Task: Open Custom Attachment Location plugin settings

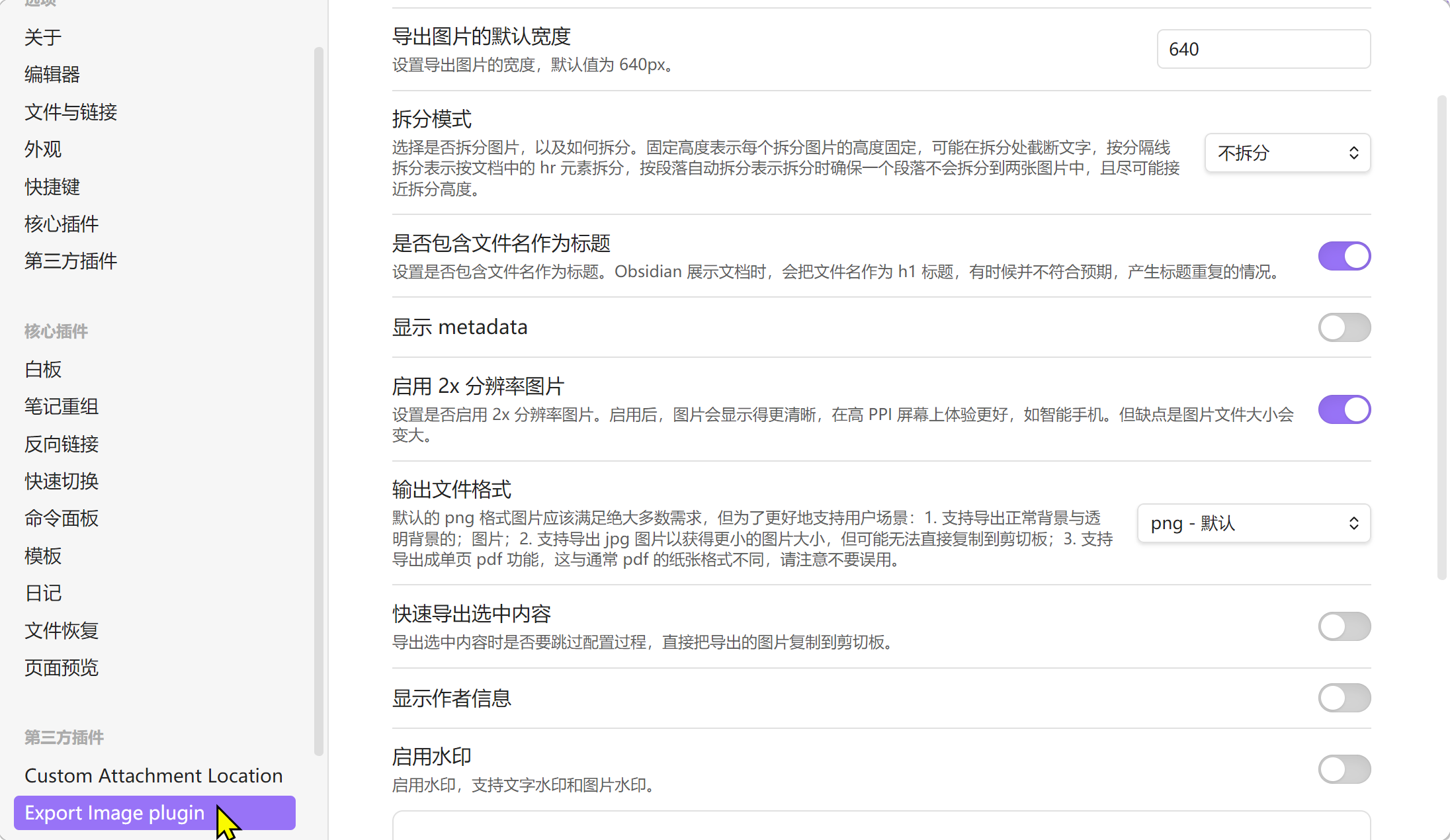Action: click(x=153, y=775)
